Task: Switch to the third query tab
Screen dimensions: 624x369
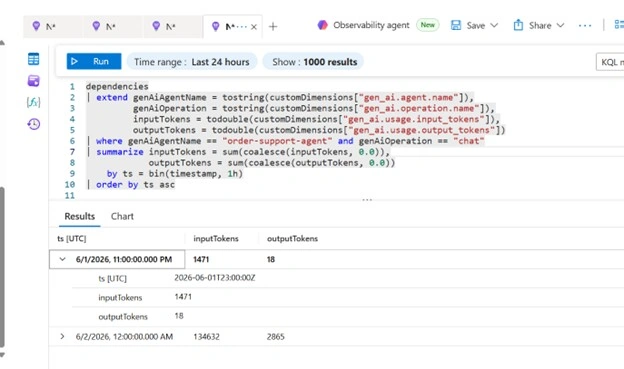Action: (x=173, y=27)
